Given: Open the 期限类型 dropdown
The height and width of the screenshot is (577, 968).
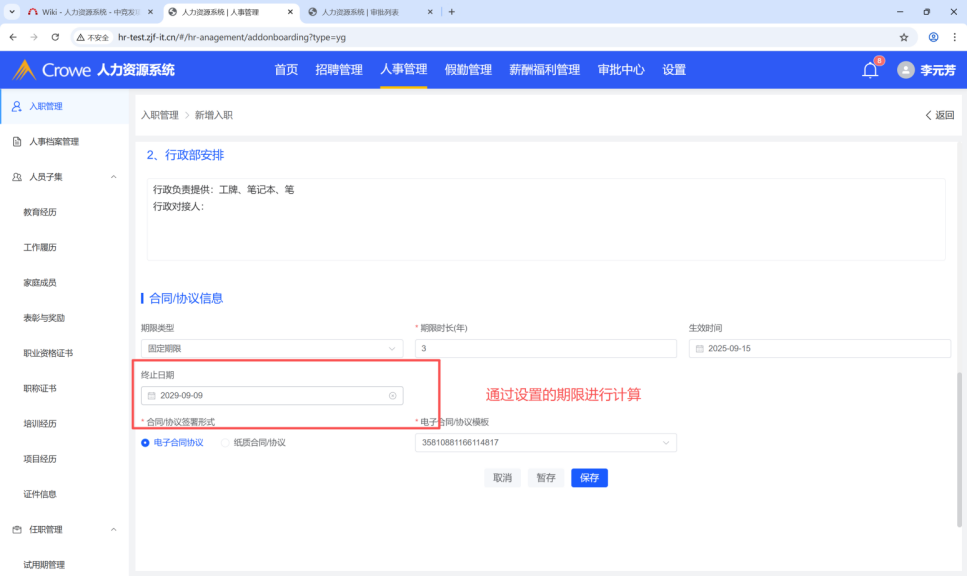Looking at the screenshot, I should (272, 348).
